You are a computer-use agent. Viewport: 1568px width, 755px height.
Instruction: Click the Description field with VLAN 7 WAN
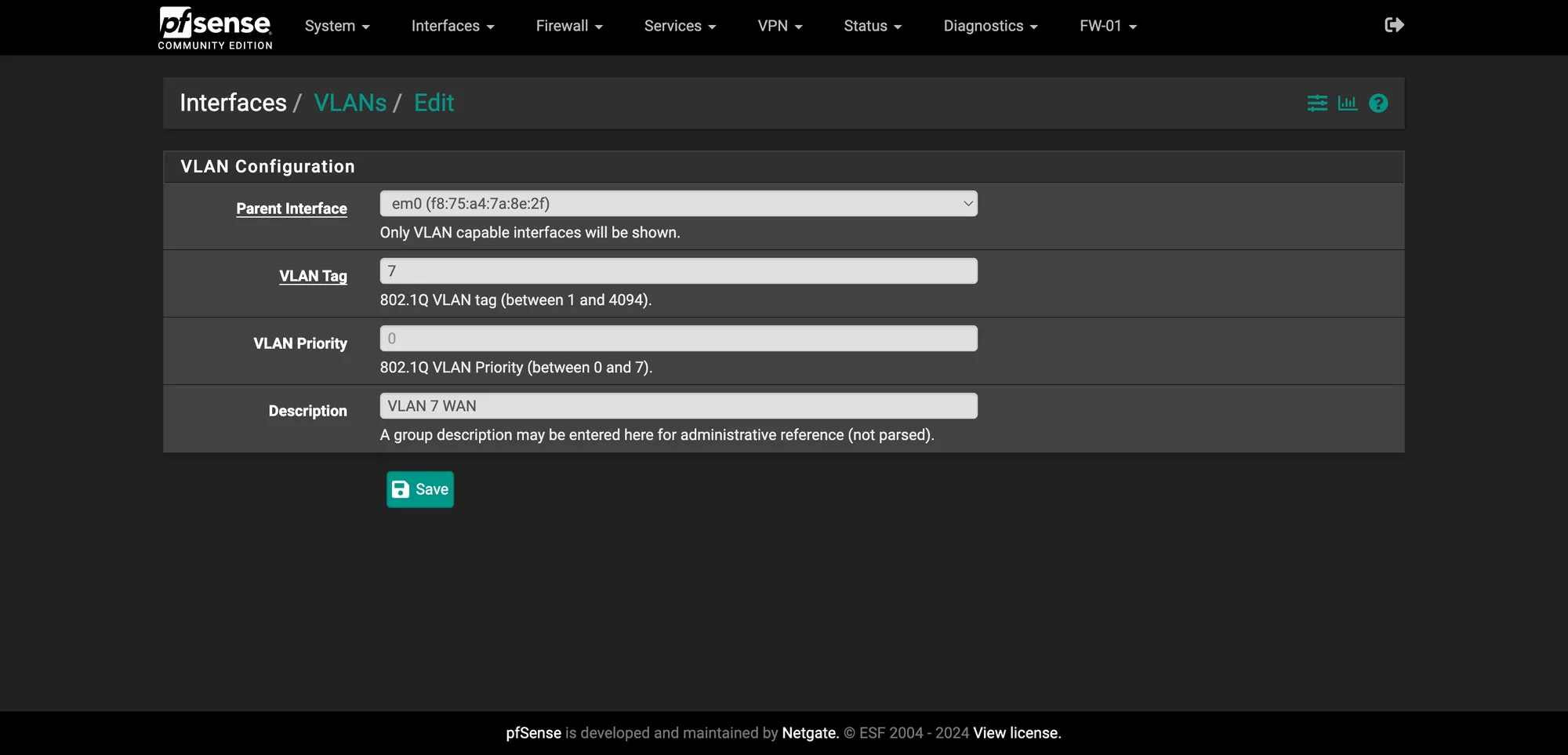coord(679,406)
